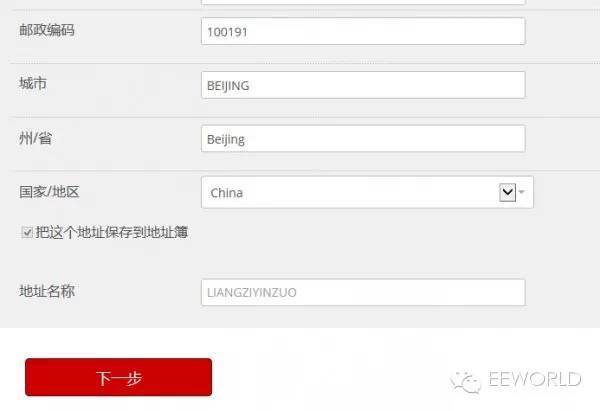This screenshot has width=600, height=411.
Task: Click the partially visible input field at top
Action: pos(363,2)
